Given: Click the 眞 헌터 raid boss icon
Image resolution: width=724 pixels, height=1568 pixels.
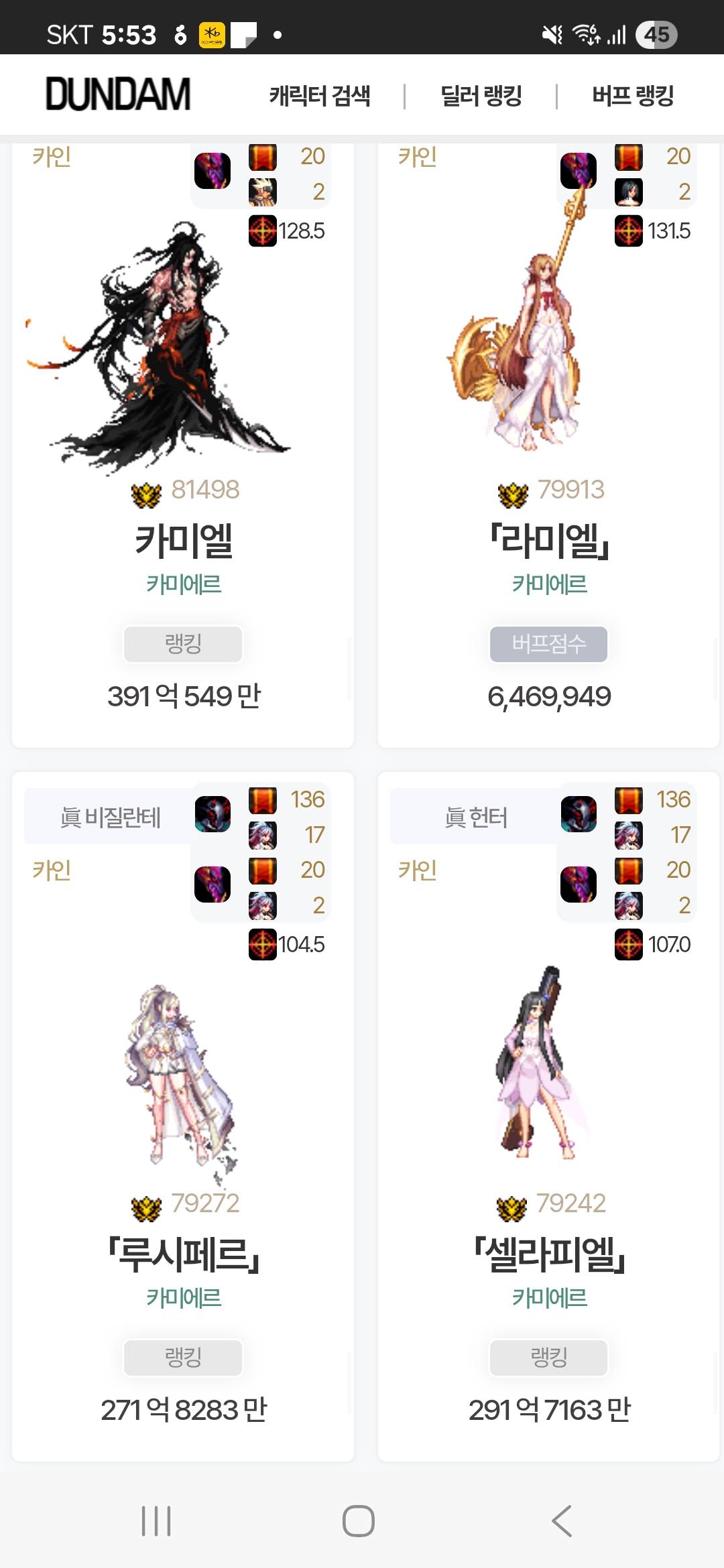Looking at the screenshot, I should [x=579, y=814].
